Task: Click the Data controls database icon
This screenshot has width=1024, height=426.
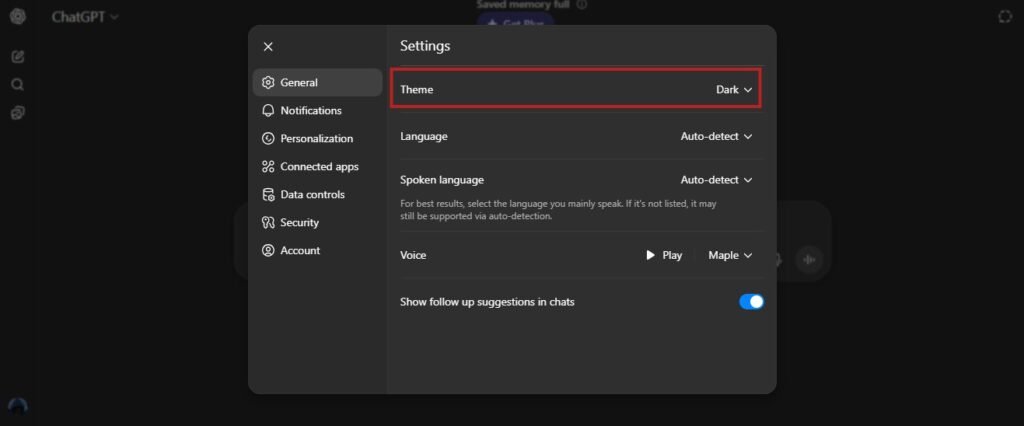Action: [268, 195]
